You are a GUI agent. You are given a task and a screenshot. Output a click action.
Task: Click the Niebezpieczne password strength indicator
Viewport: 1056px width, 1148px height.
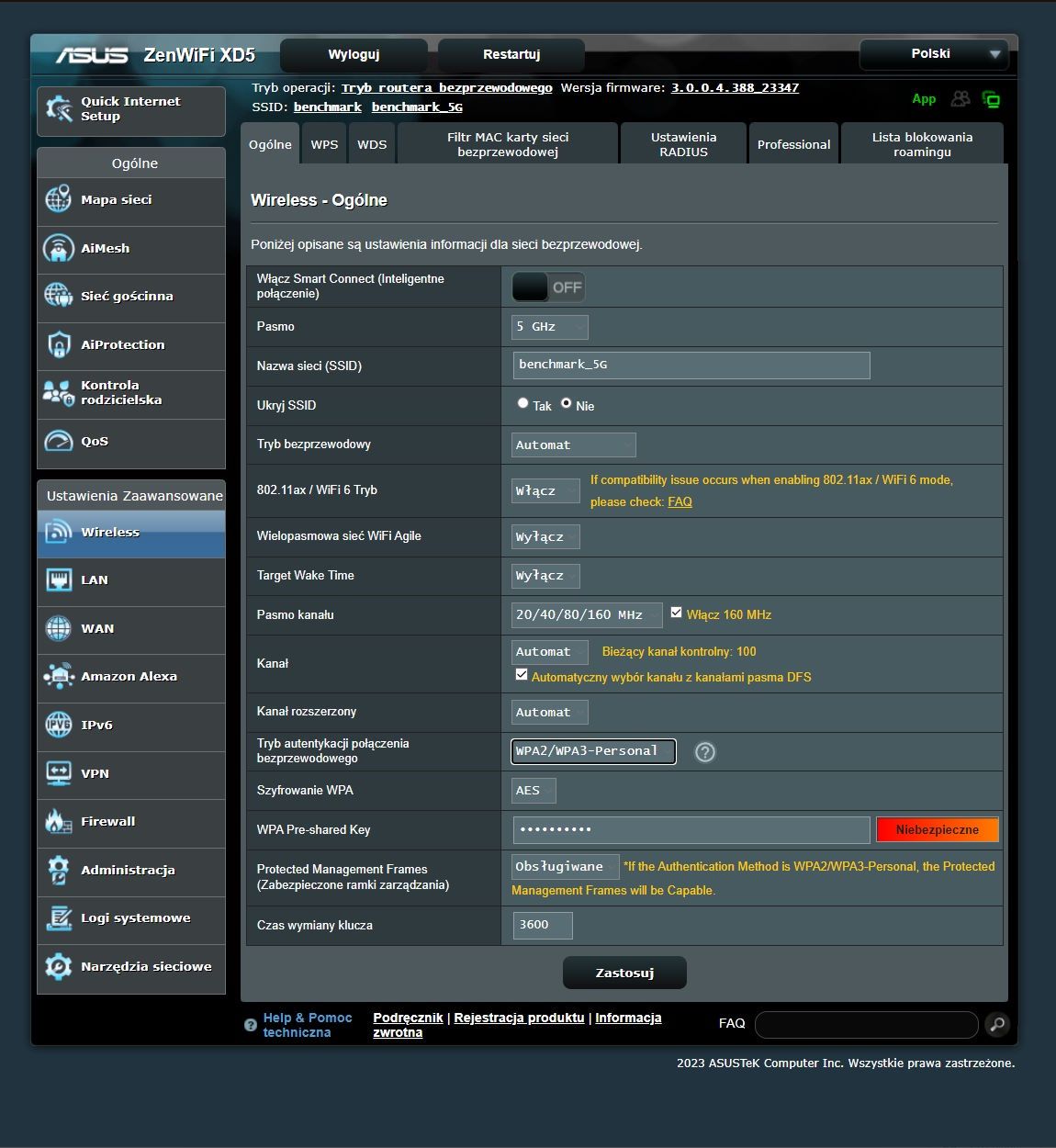point(938,830)
